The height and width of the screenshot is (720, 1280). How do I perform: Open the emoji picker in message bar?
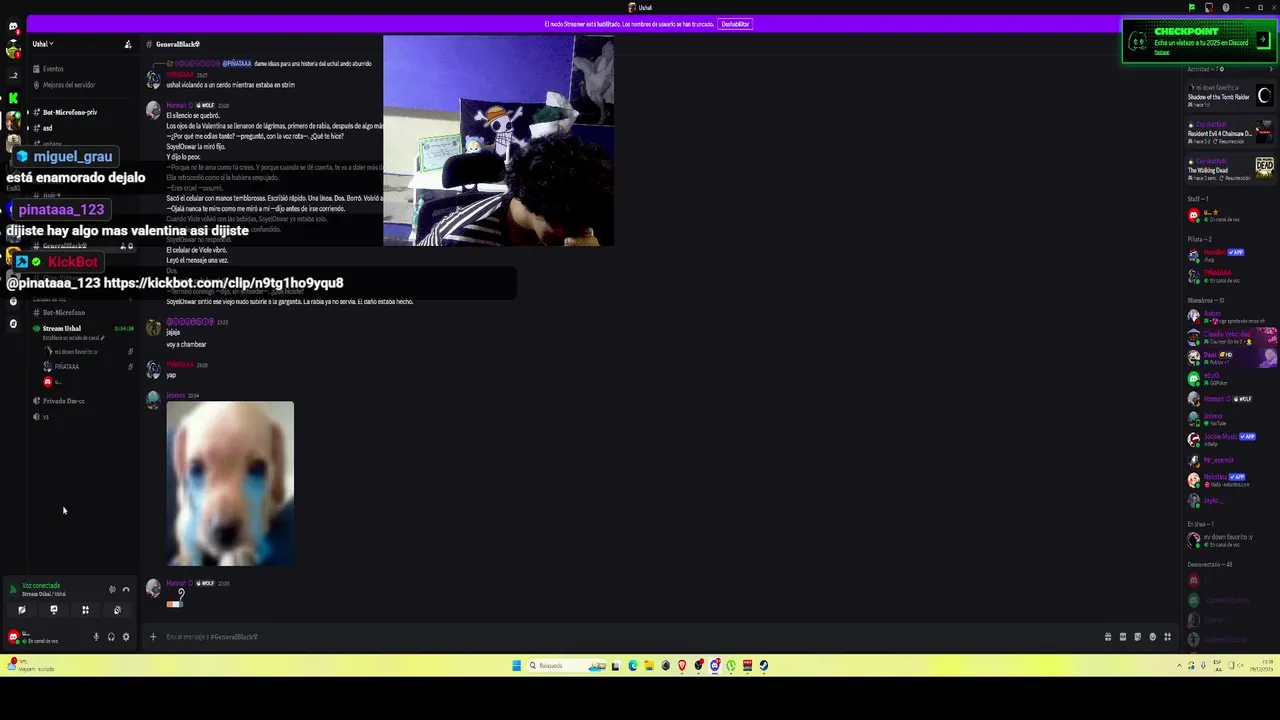click(1152, 637)
